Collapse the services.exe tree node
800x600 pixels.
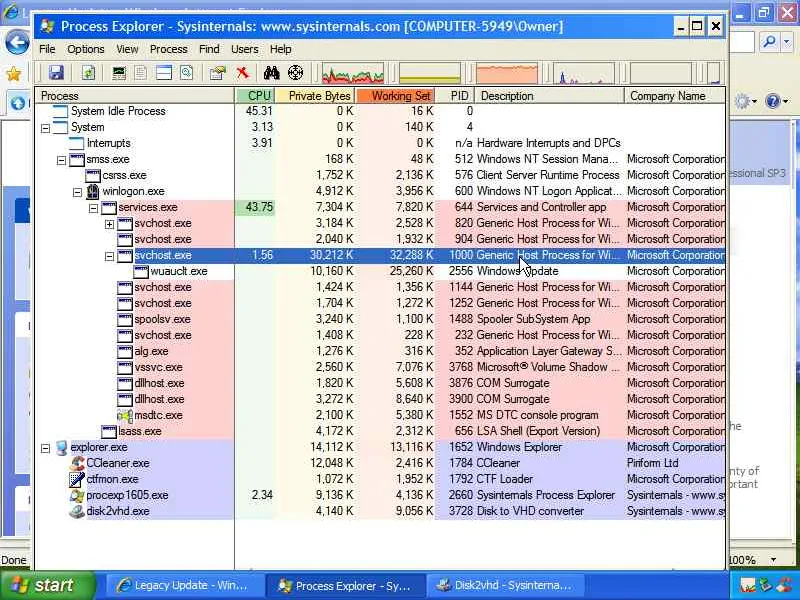[x=93, y=208]
